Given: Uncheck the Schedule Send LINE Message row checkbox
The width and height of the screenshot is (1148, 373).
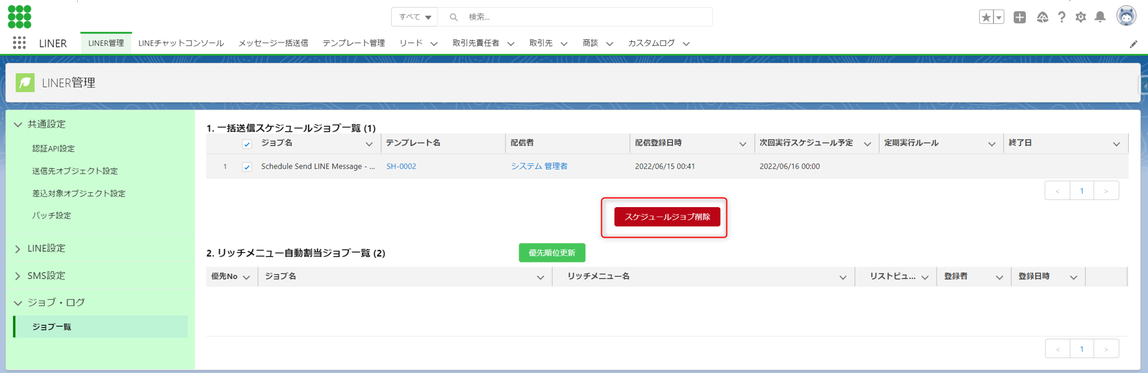Looking at the screenshot, I should tap(247, 166).
